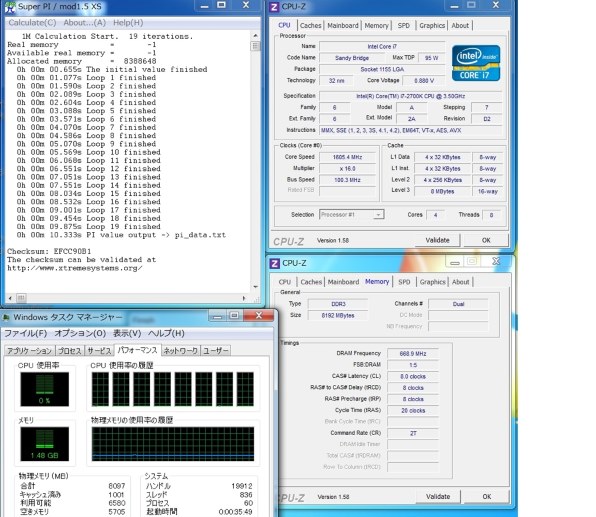Switch to About tab in upper CPU-Z window

(x=460, y=25)
